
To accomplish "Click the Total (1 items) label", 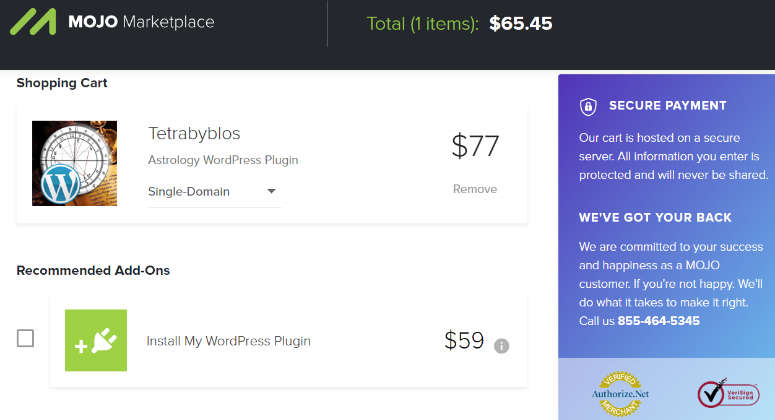I will 423,23.
